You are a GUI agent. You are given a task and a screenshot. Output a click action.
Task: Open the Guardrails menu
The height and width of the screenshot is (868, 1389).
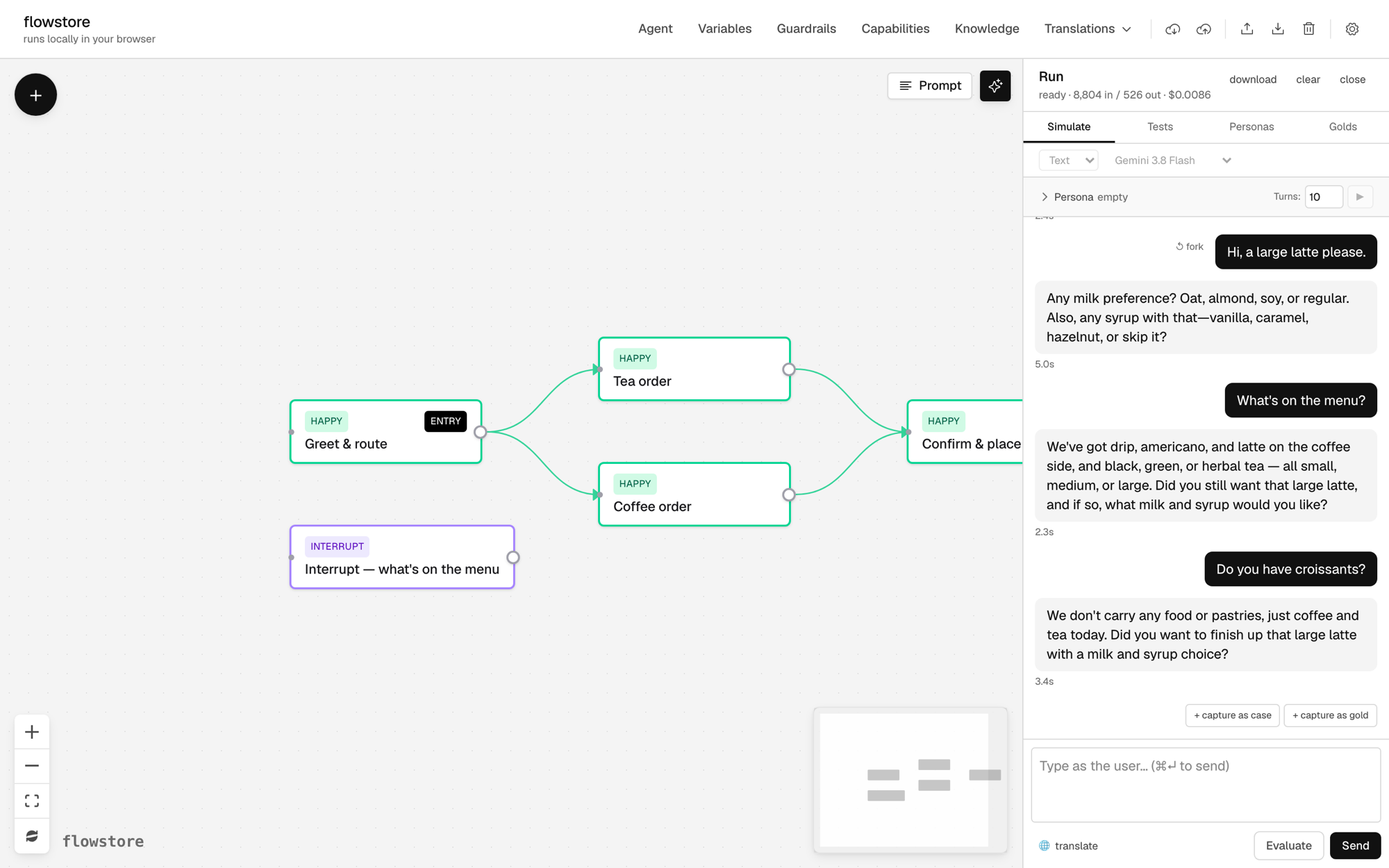click(x=806, y=28)
